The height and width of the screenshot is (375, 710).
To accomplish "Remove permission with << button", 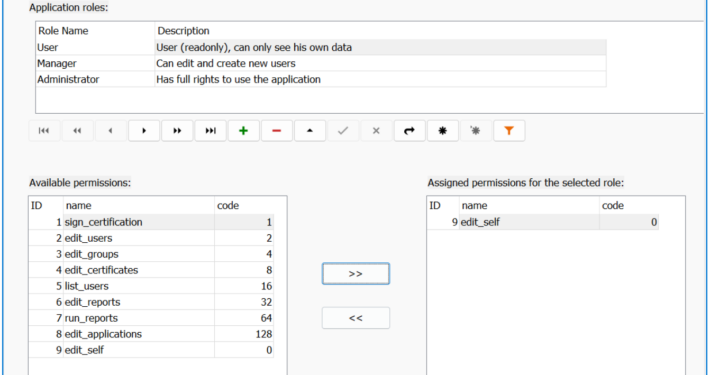I will (x=356, y=318).
